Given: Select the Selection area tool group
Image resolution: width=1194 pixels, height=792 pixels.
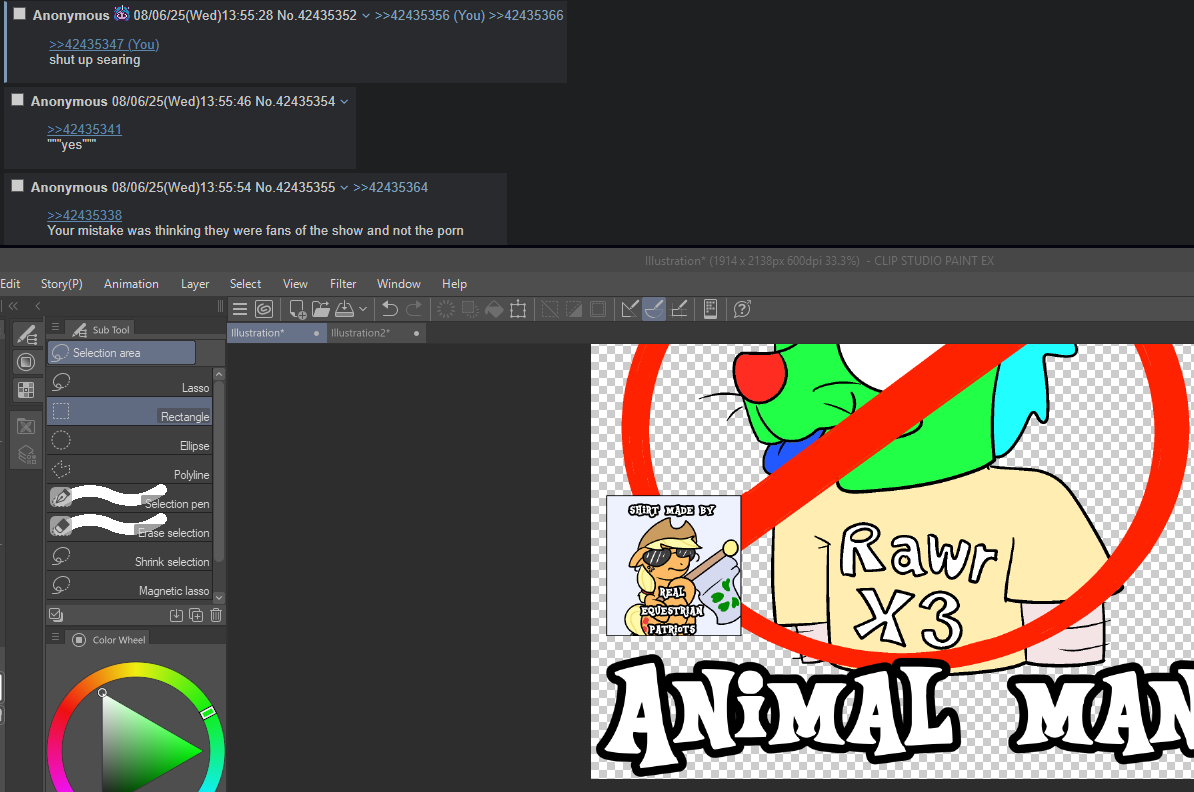Looking at the screenshot, I should 122,353.
